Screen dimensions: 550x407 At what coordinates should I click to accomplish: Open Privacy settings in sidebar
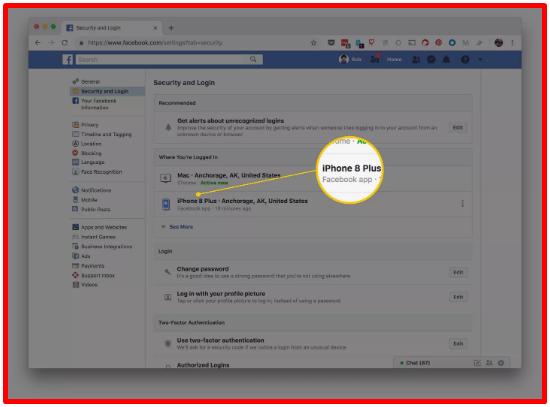pos(85,125)
